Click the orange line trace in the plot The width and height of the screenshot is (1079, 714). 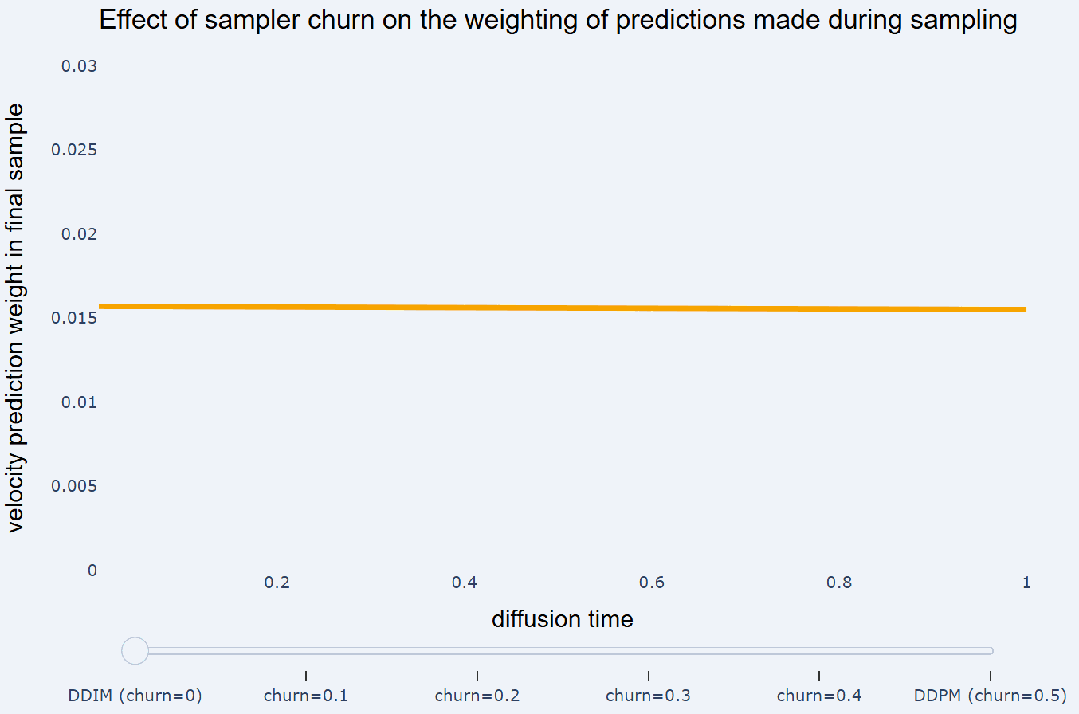click(x=562, y=307)
